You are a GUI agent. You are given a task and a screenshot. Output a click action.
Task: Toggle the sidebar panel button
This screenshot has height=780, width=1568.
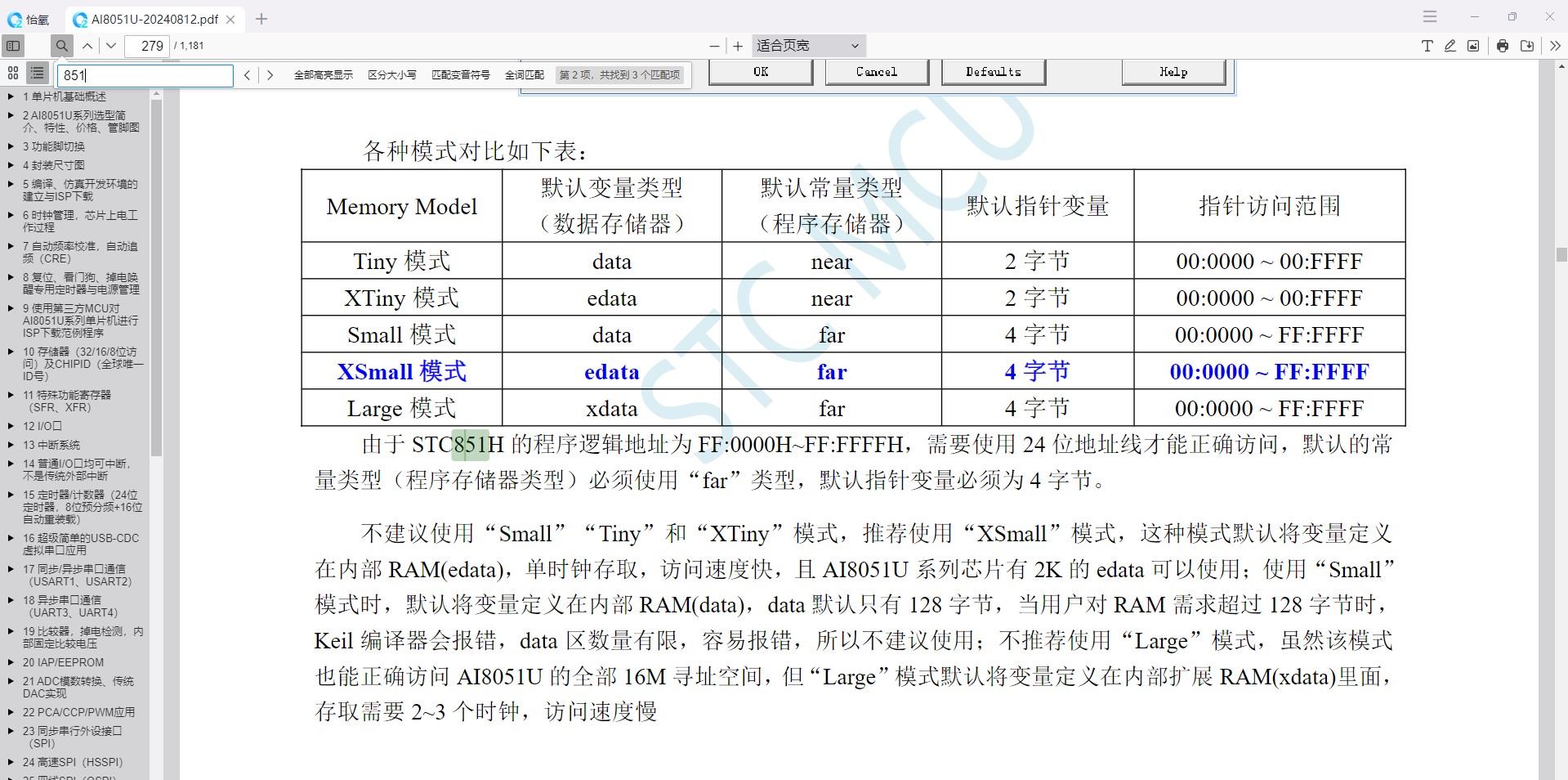(x=13, y=46)
